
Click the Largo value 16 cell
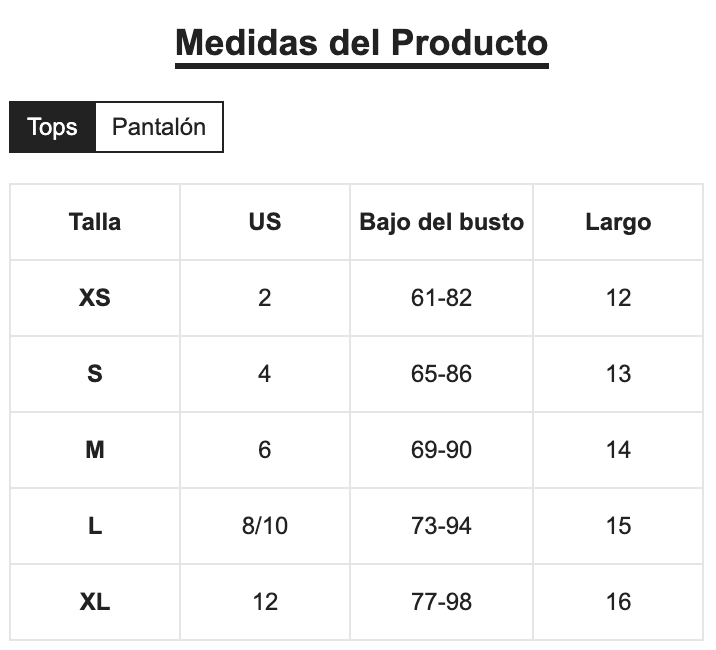[618, 602]
